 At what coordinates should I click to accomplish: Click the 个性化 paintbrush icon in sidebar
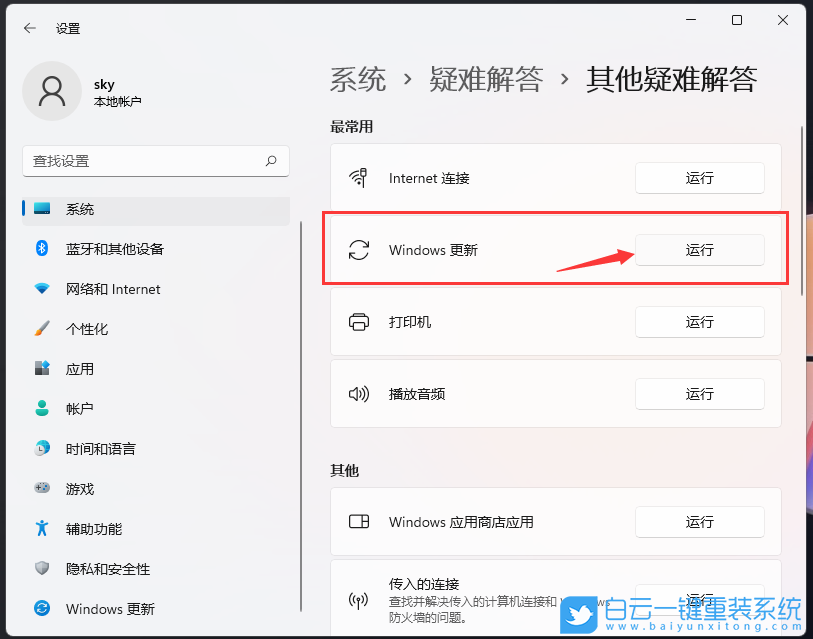coord(42,329)
